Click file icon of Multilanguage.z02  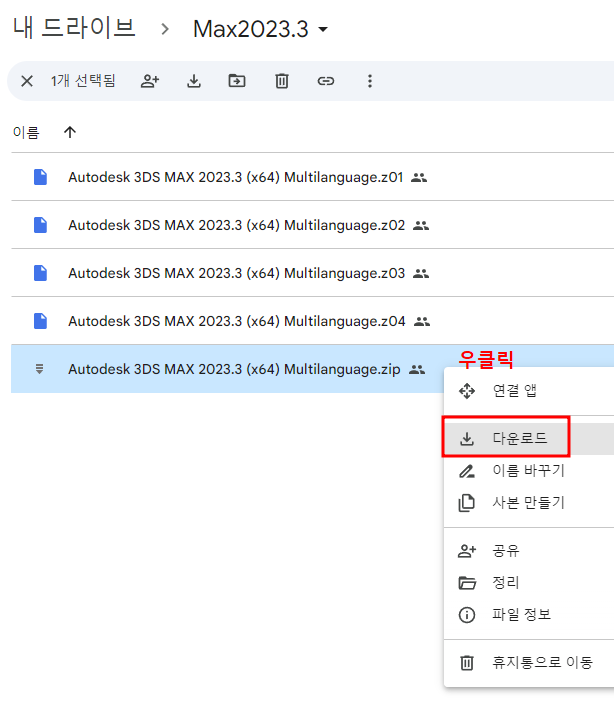(40, 225)
